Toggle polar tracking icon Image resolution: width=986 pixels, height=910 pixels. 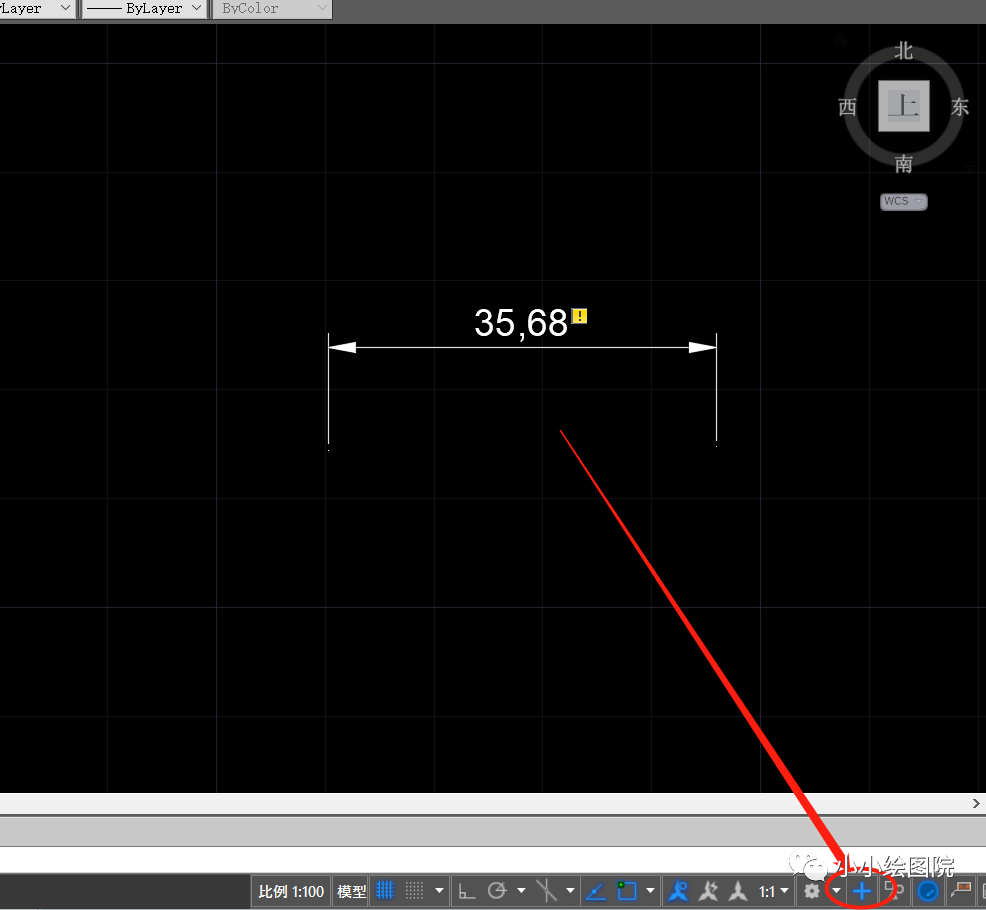pos(497,891)
